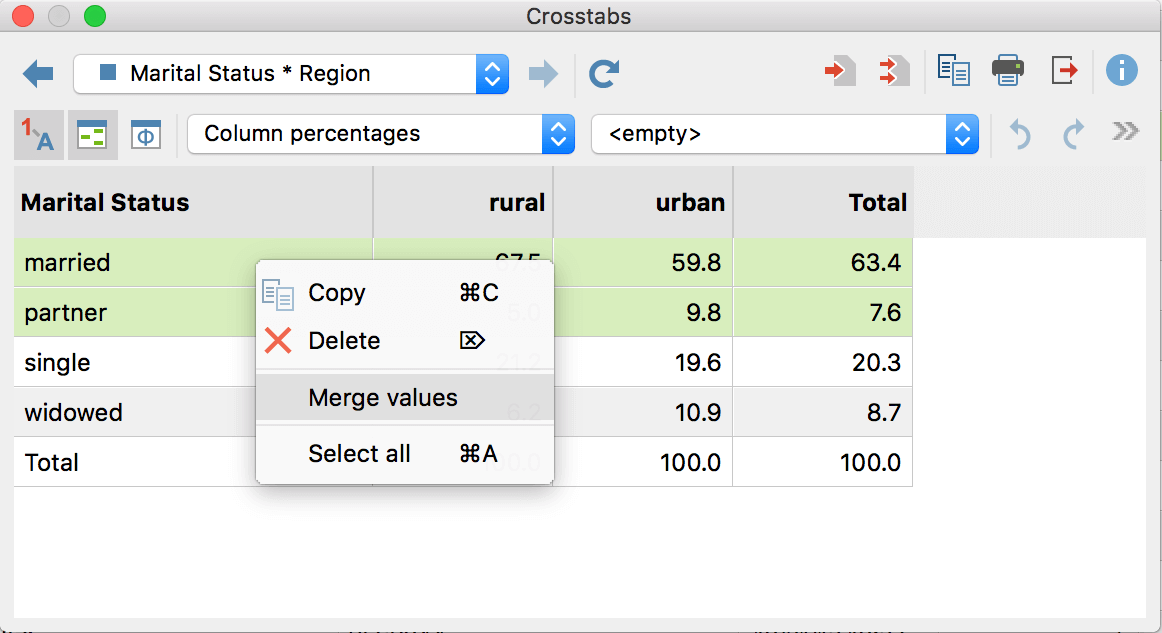Click the single red arrow insert icon
Image resolution: width=1162 pixels, height=633 pixels.
pyautogui.click(x=840, y=71)
